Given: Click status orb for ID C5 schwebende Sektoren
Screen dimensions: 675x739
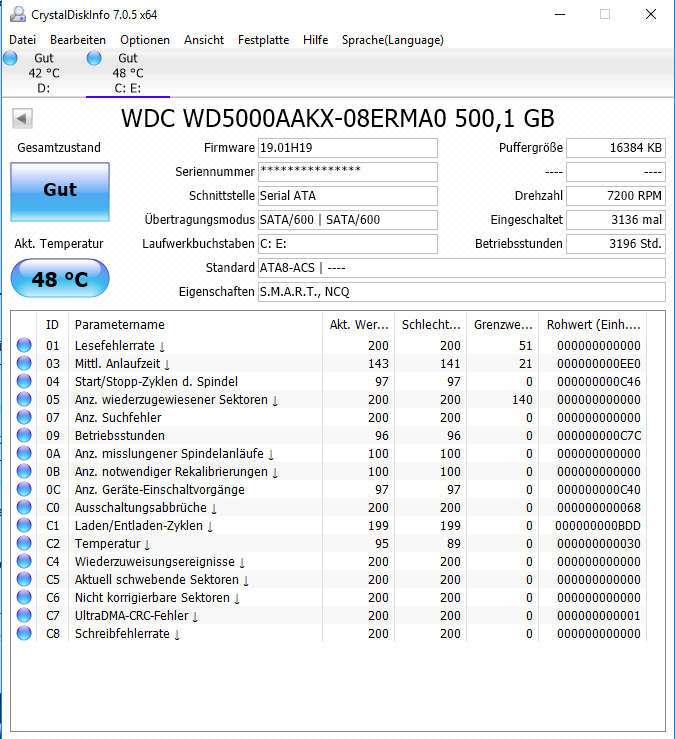Looking at the screenshot, I should [24, 579].
